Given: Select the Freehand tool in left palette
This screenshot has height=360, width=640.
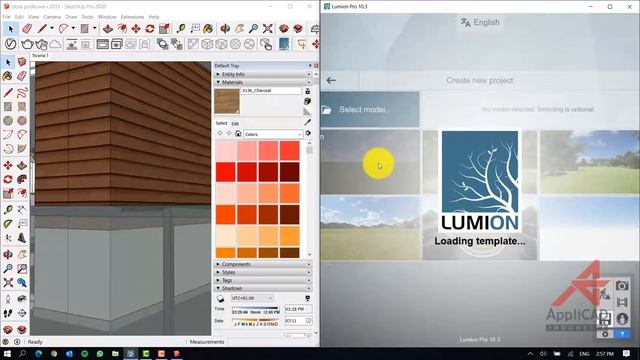Looking at the screenshot, I should [x=22, y=93].
